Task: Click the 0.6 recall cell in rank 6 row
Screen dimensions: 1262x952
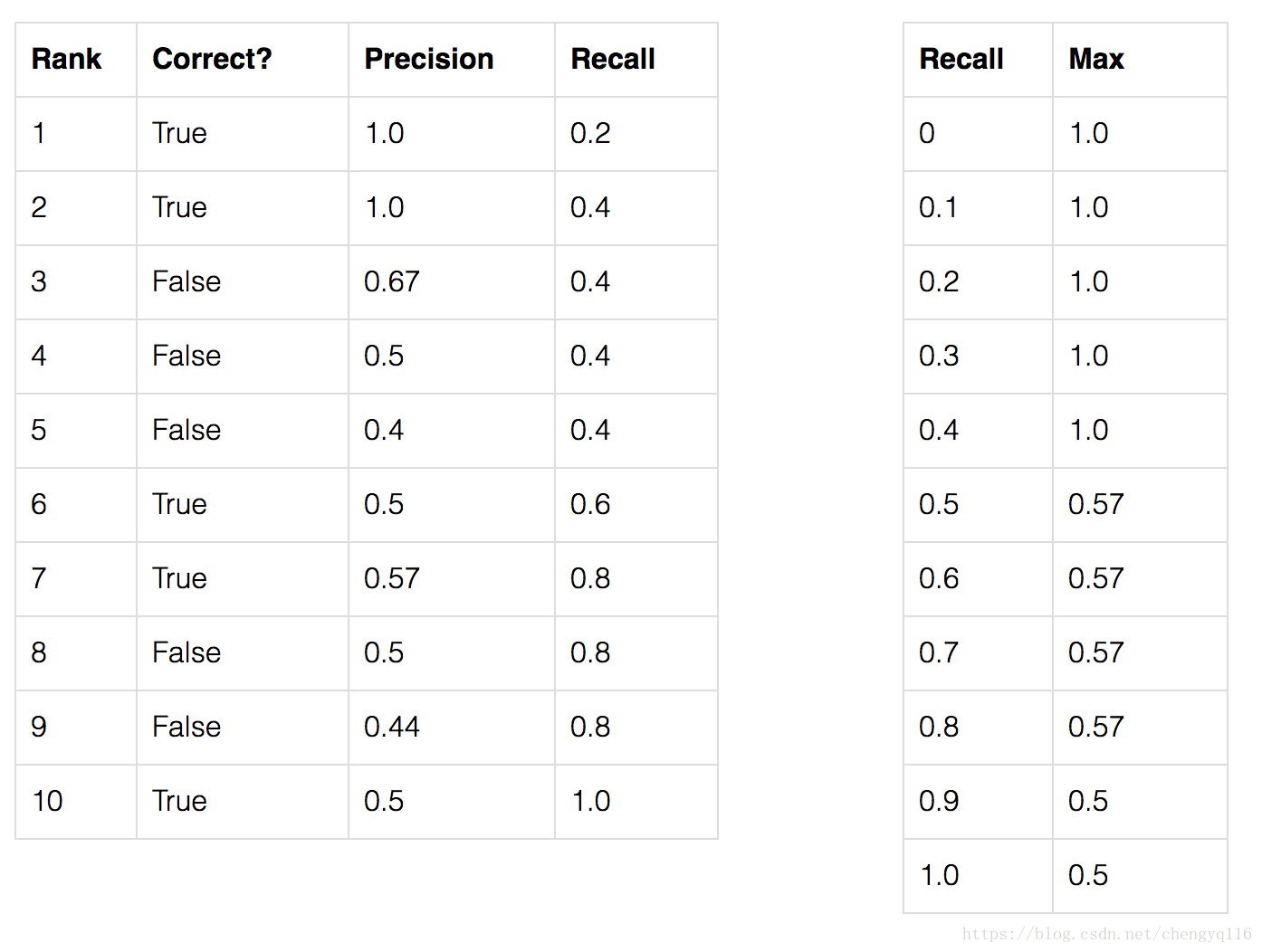Action: 590,504
